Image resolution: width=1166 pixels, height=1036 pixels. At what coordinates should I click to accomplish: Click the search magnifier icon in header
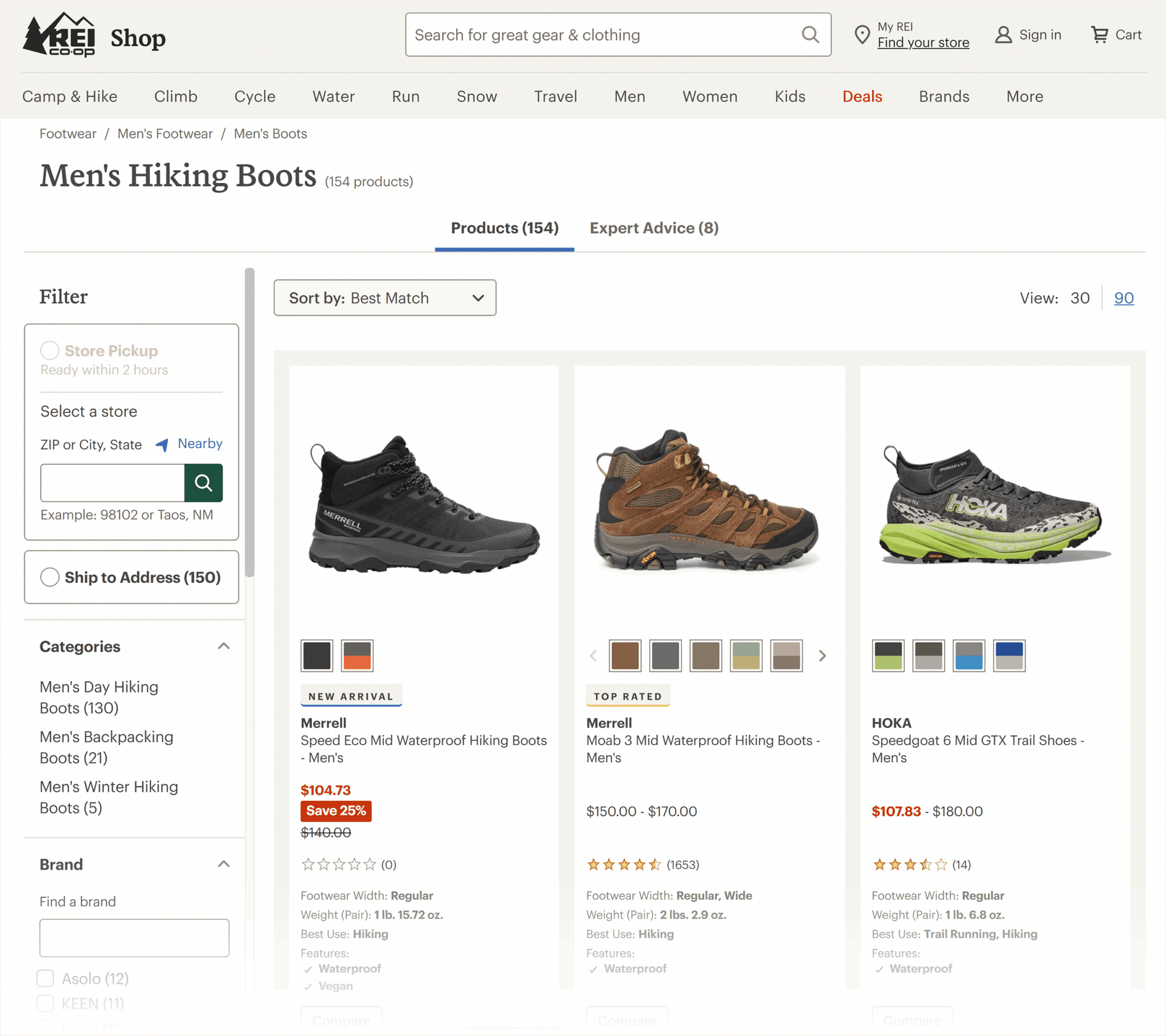(x=810, y=35)
